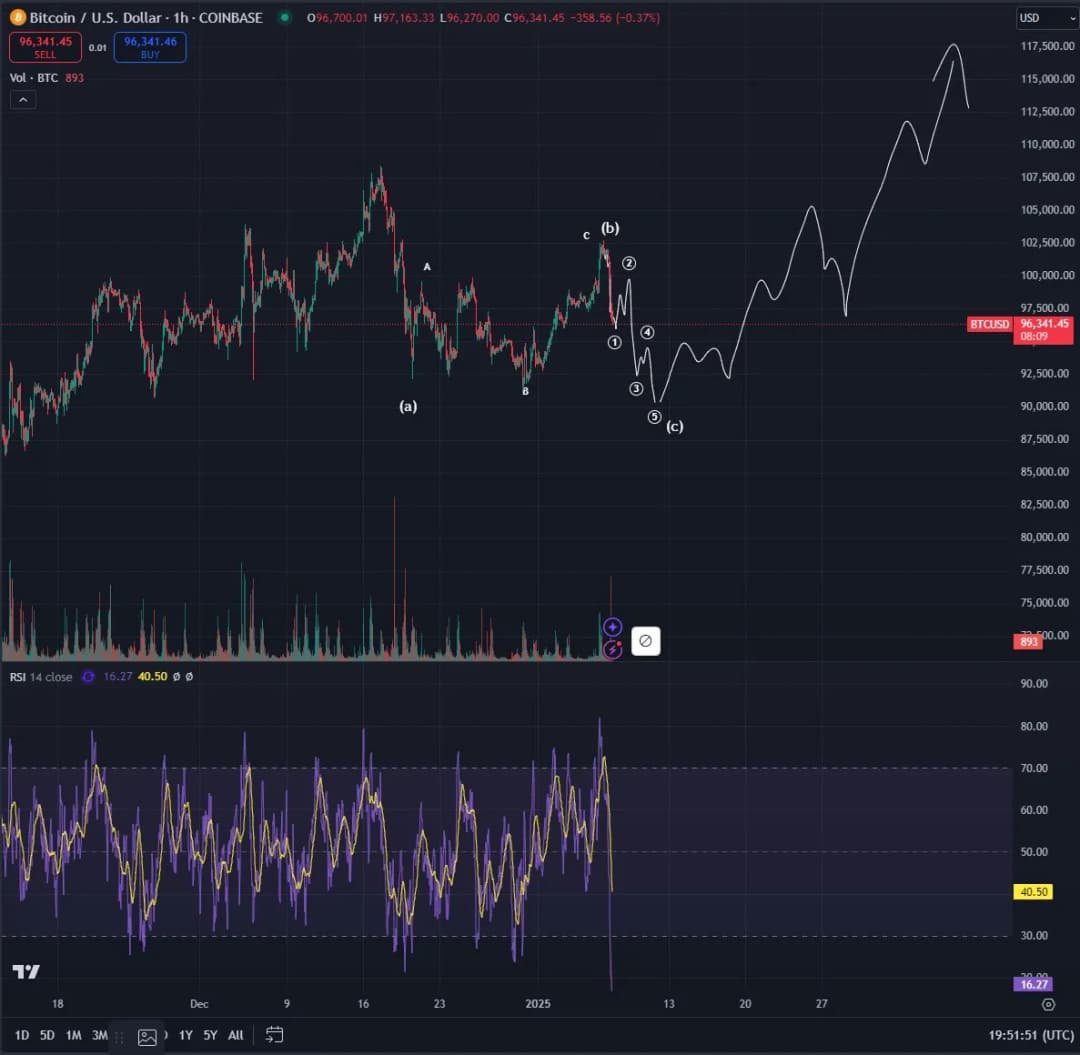The height and width of the screenshot is (1055, 1080).
Task: Switch to the All time range
Action: click(236, 1035)
